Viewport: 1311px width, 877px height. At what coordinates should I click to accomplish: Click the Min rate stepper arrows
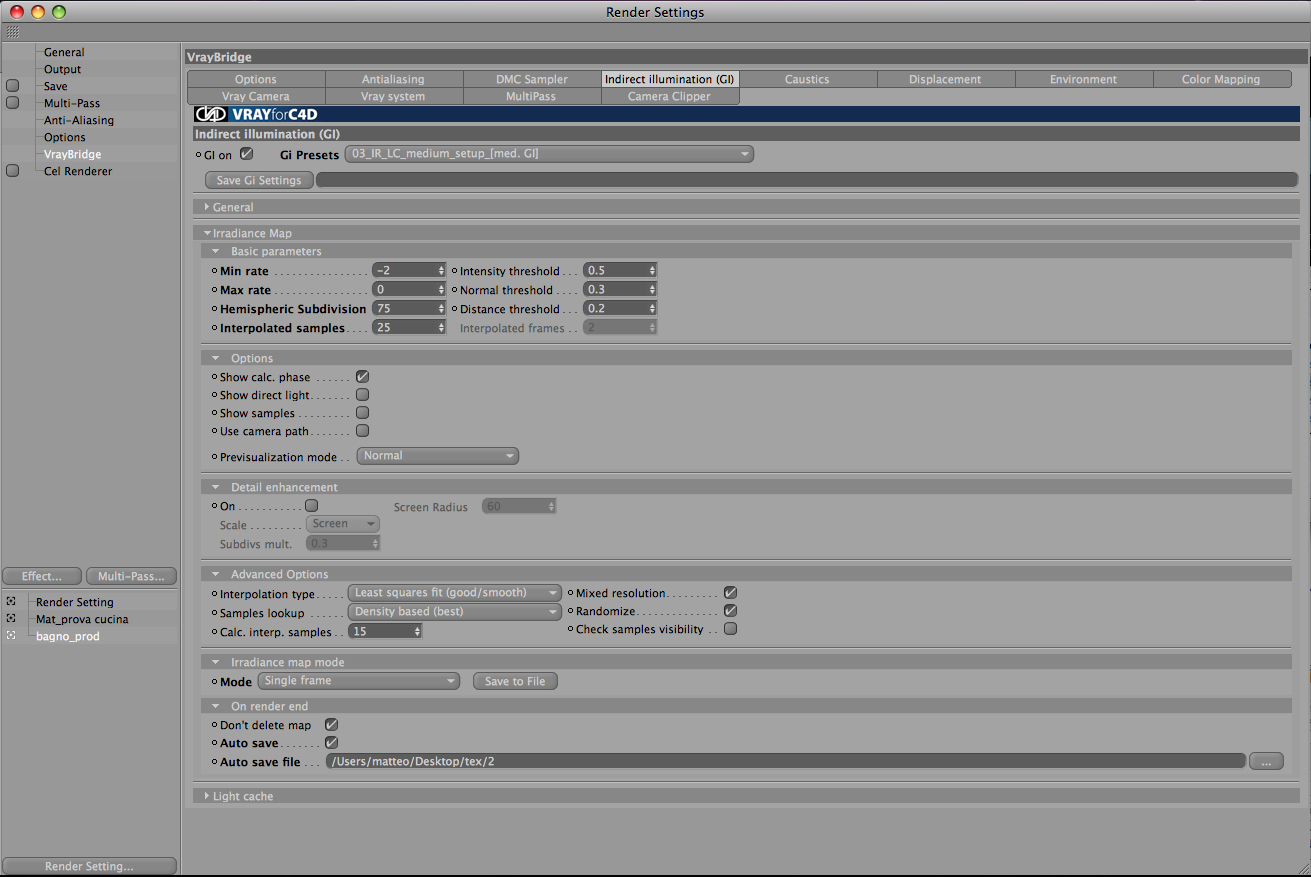click(x=441, y=270)
